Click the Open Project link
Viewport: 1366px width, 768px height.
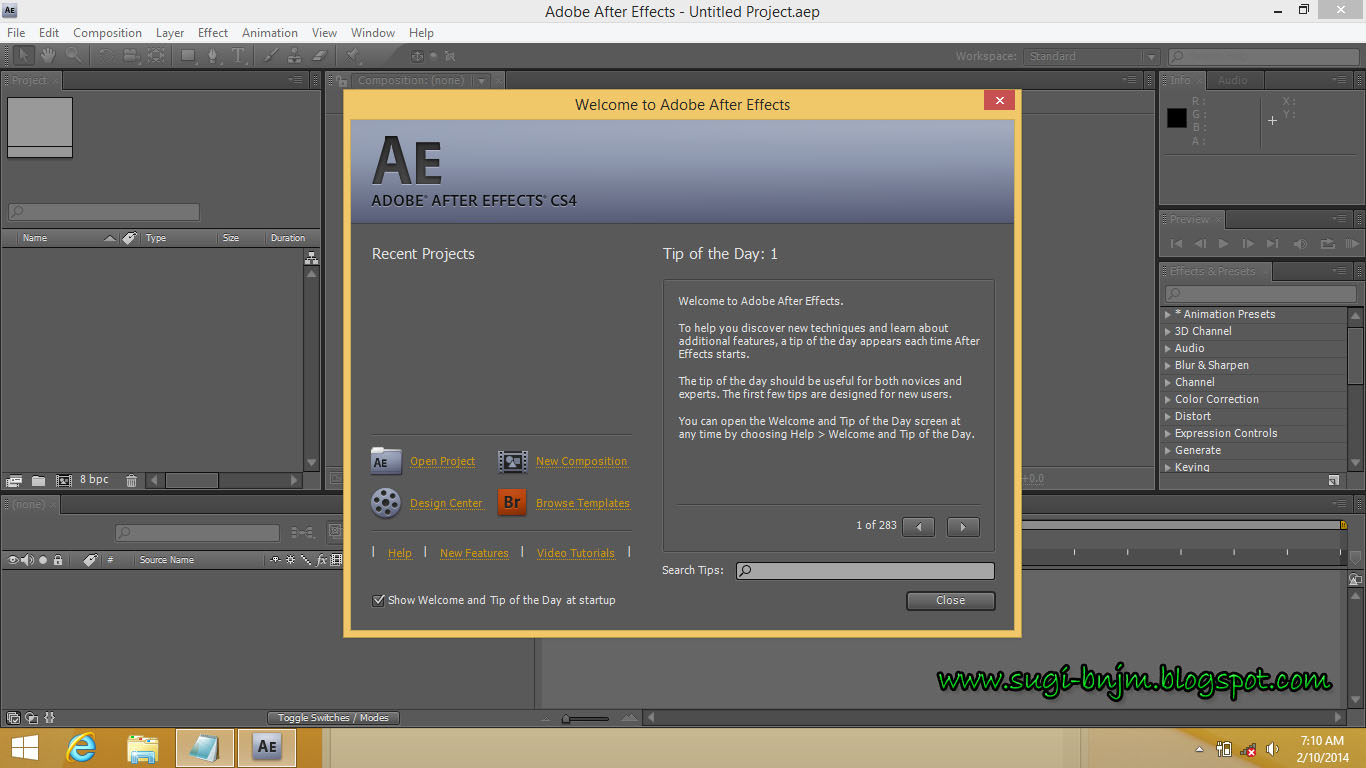click(x=442, y=461)
